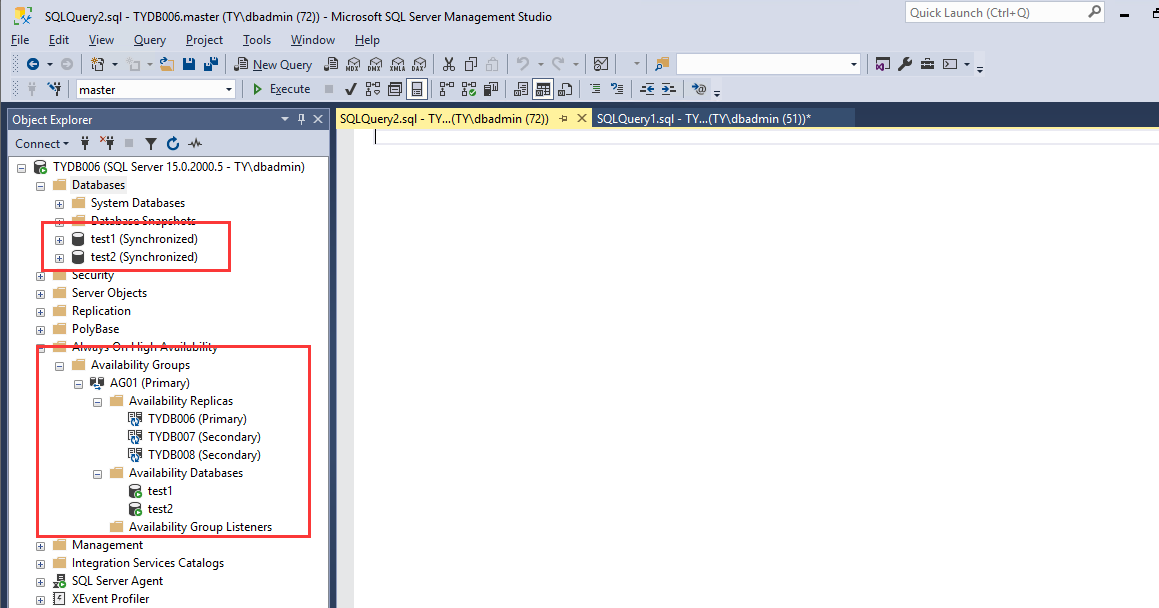Click the DMX query icon

(x=375, y=64)
